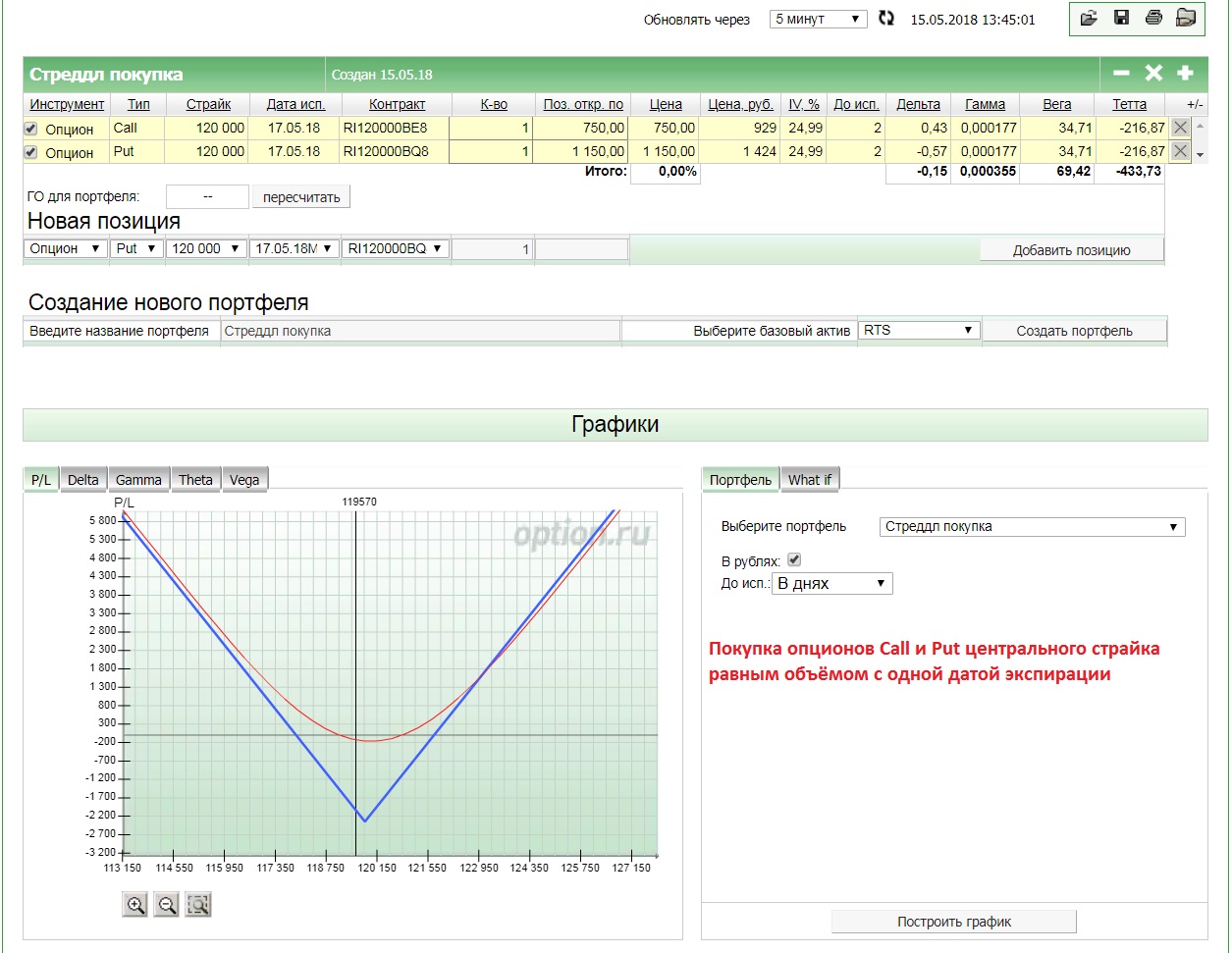This screenshot has width=1232, height=953.
Task: Switch to the Gamma chart tab
Action: point(138,479)
